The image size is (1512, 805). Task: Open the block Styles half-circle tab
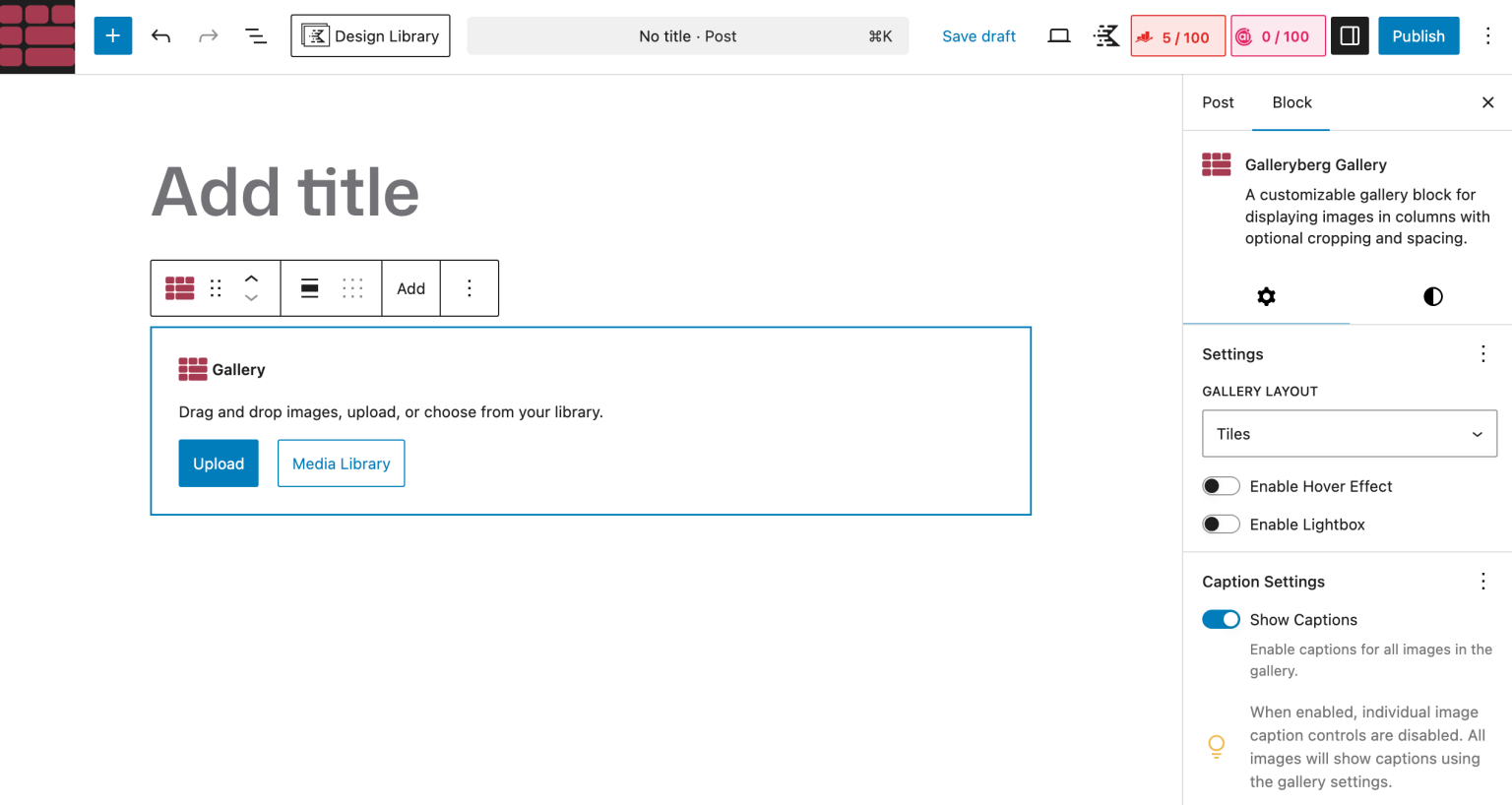[x=1432, y=296]
